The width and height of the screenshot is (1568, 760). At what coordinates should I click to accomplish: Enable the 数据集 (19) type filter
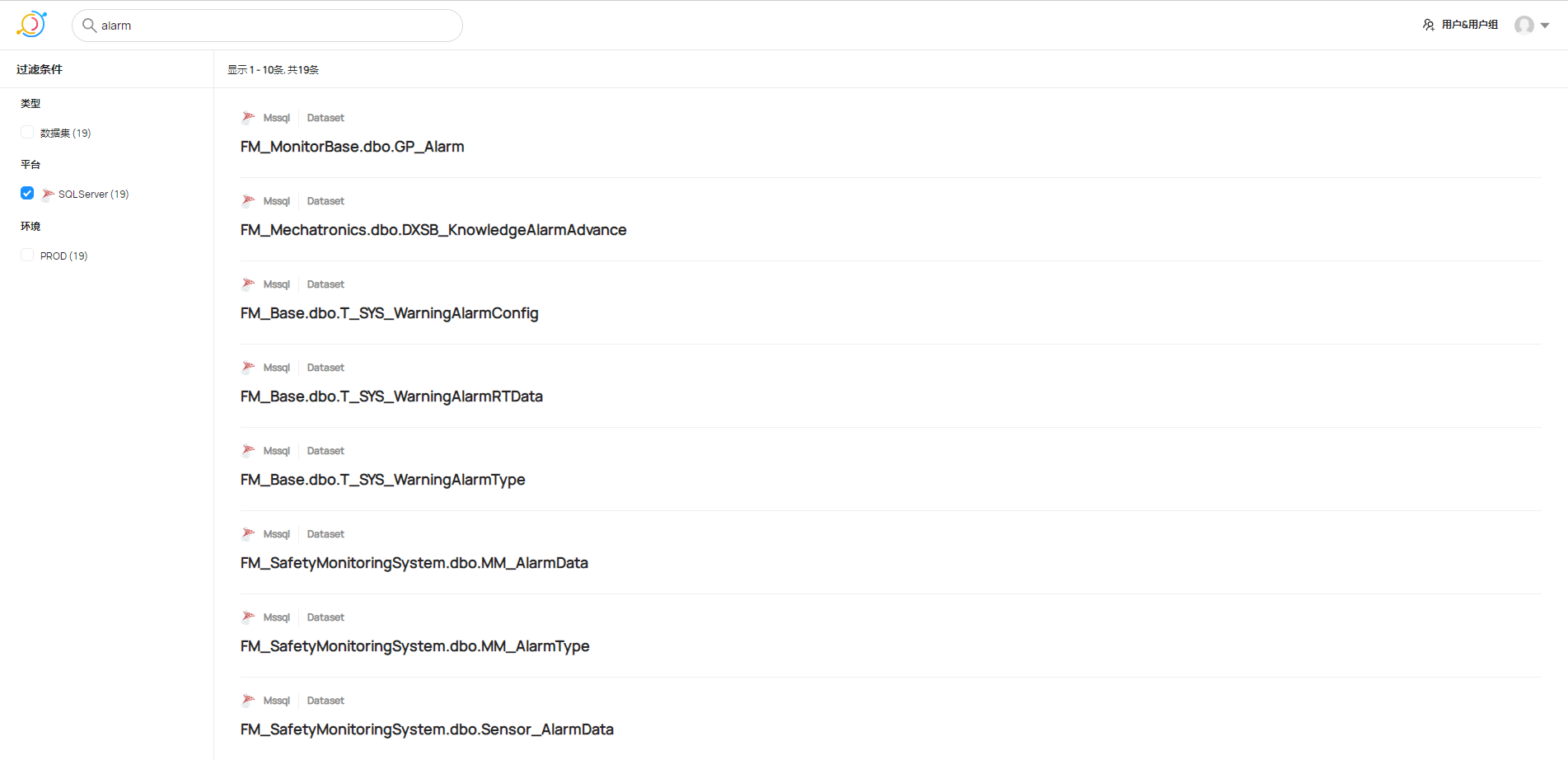coord(27,133)
